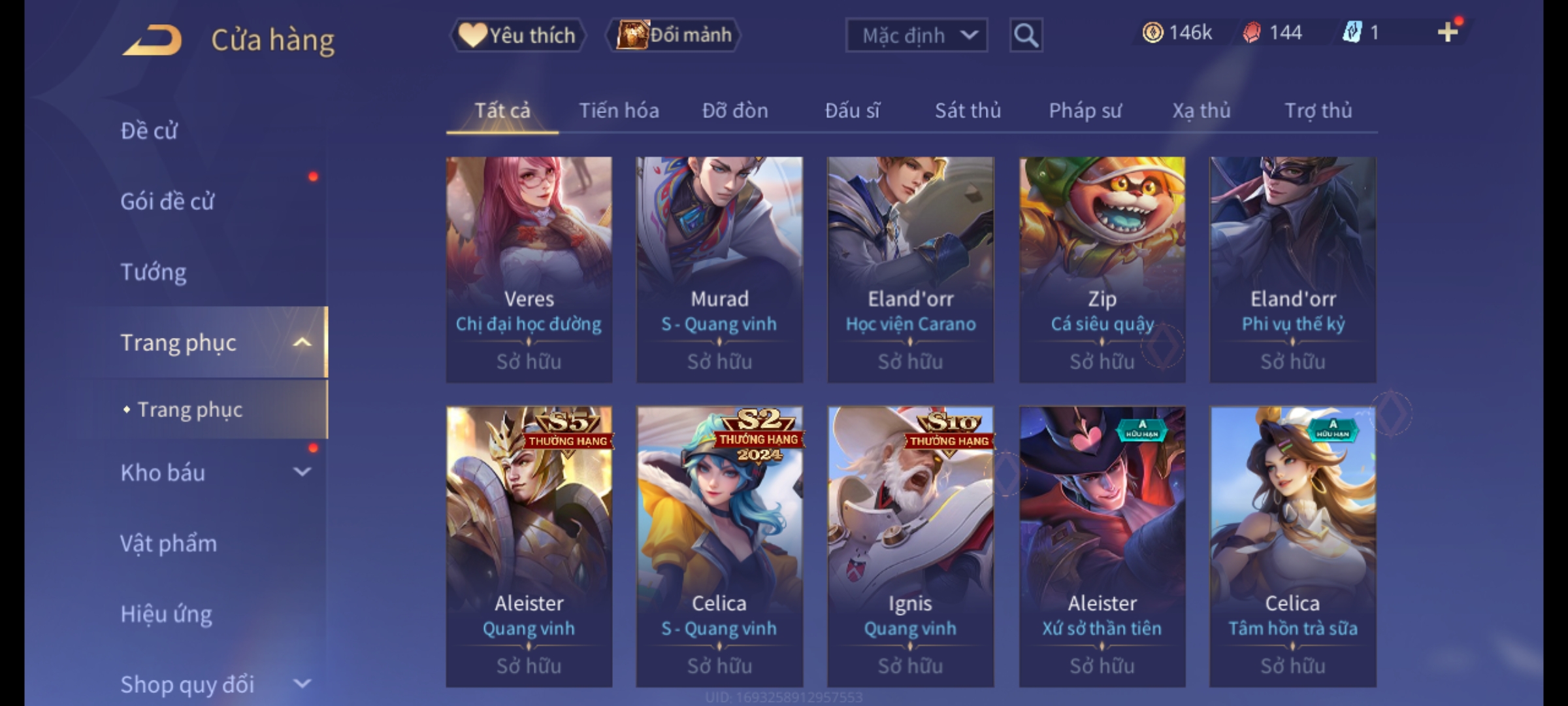View Celica Tâm hồn trà sữa skin

click(1292, 546)
